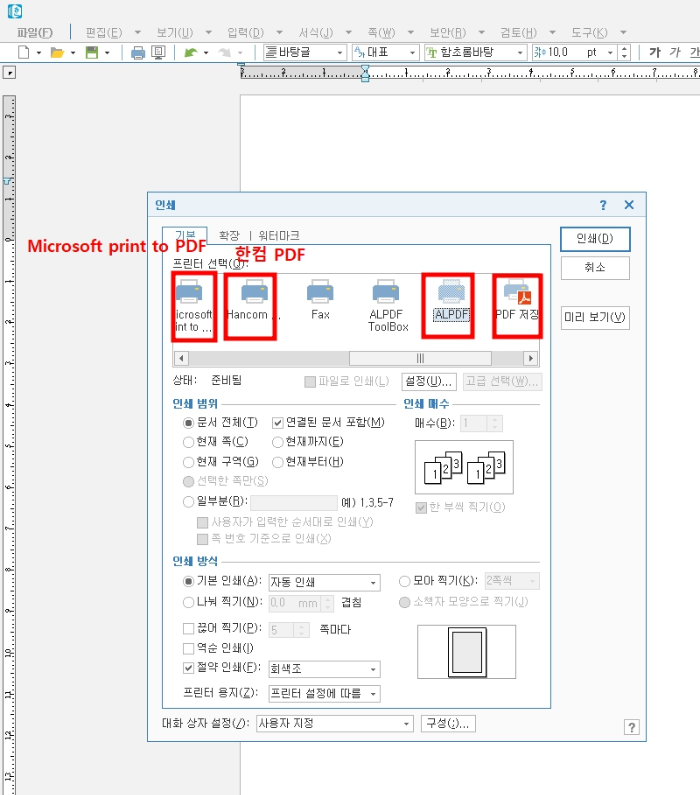700x795 pixels.
Task: Click the grayed redo arrow icon
Action: tap(225, 52)
